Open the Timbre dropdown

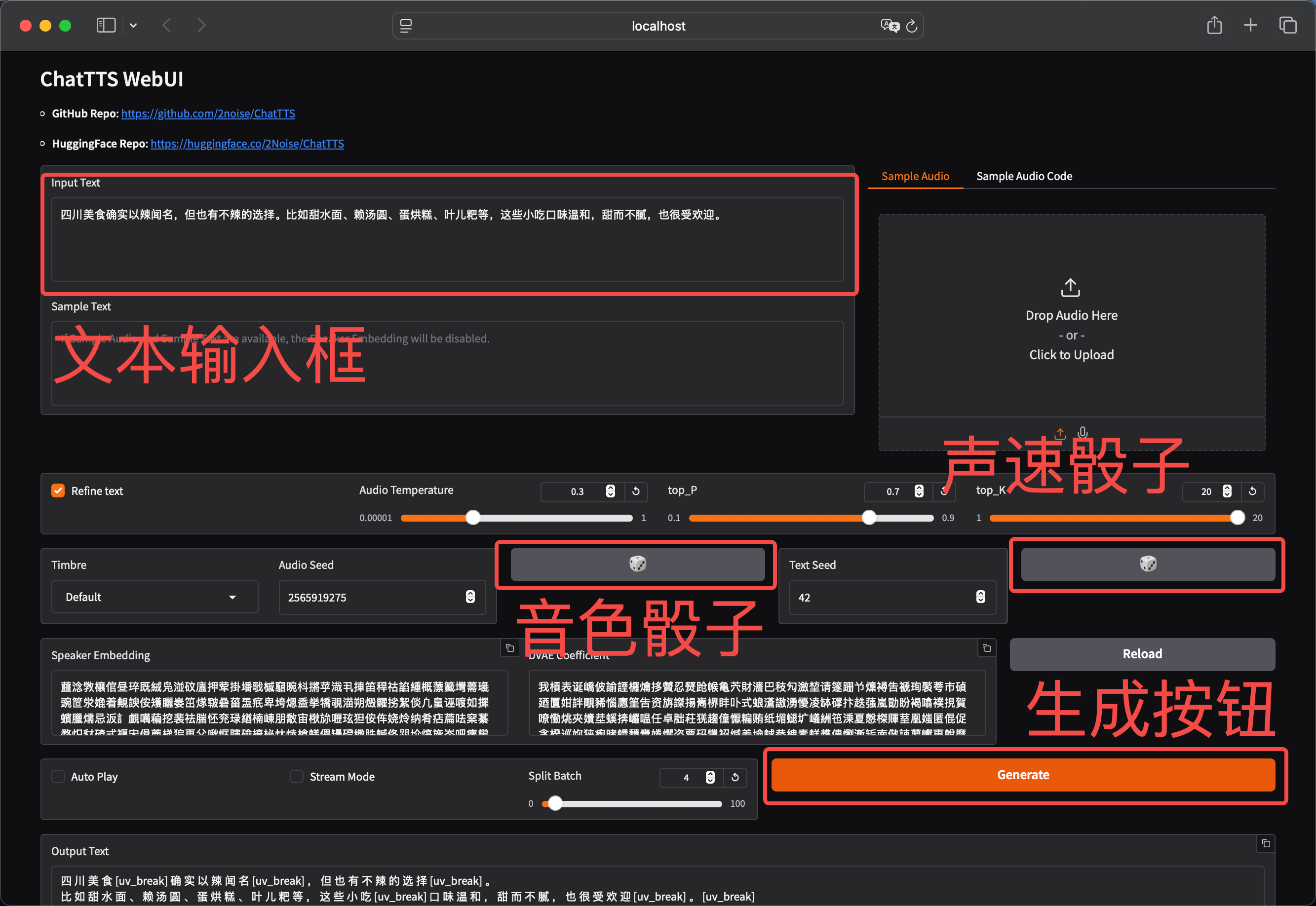pyautogui.click(x=155, y=597)
